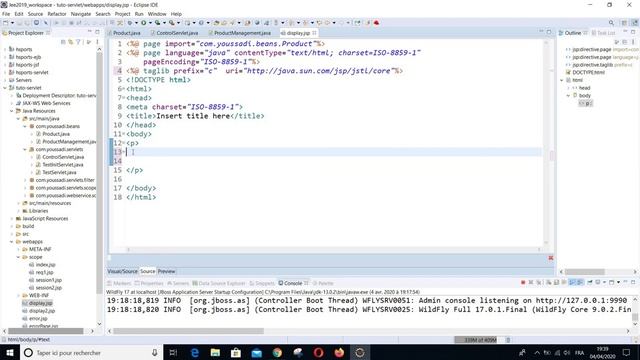The image size is (640, 360).
Task: Click the Collapse All icon in Project Explorer
Action: (63, 42)
